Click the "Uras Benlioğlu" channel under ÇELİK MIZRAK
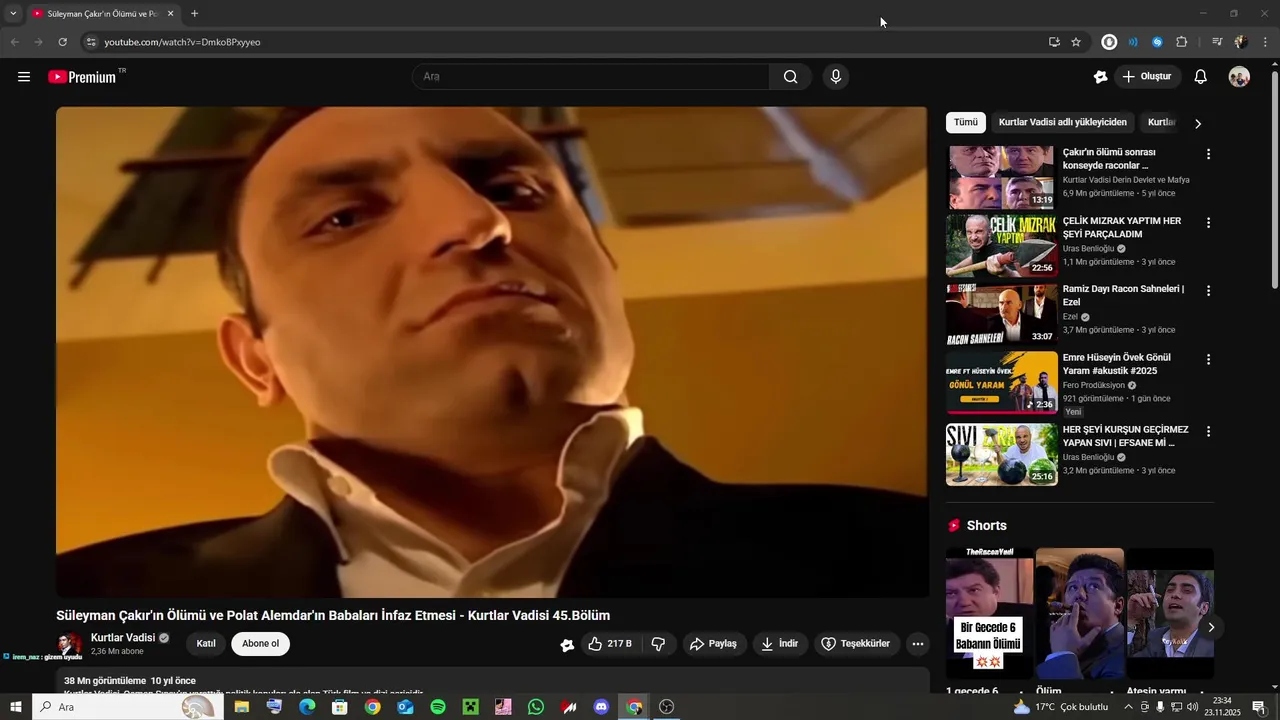The height and width of the screenshot is (720, 1280). coord(1088,249)
